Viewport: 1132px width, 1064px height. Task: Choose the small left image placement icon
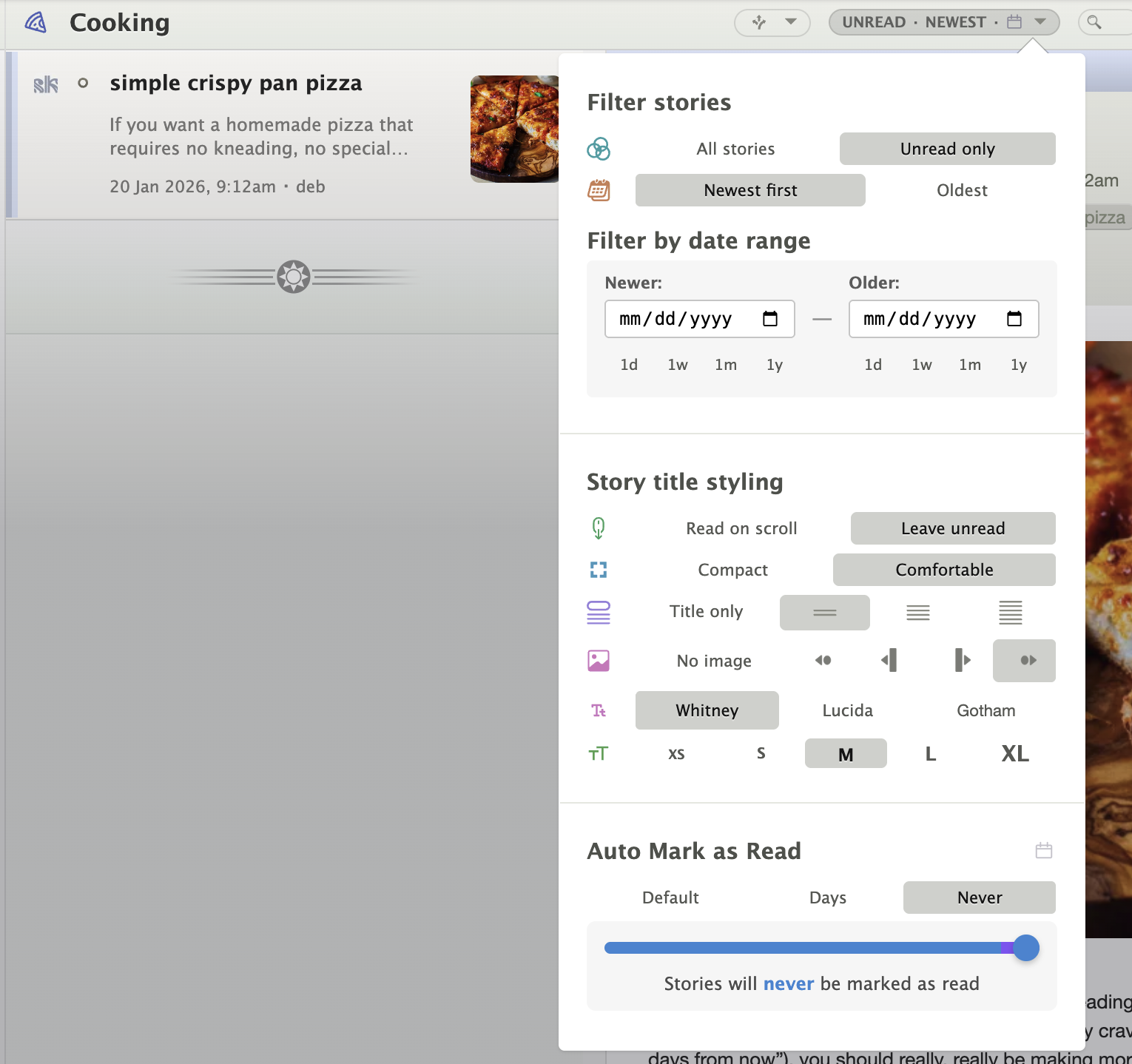(823, 660)
